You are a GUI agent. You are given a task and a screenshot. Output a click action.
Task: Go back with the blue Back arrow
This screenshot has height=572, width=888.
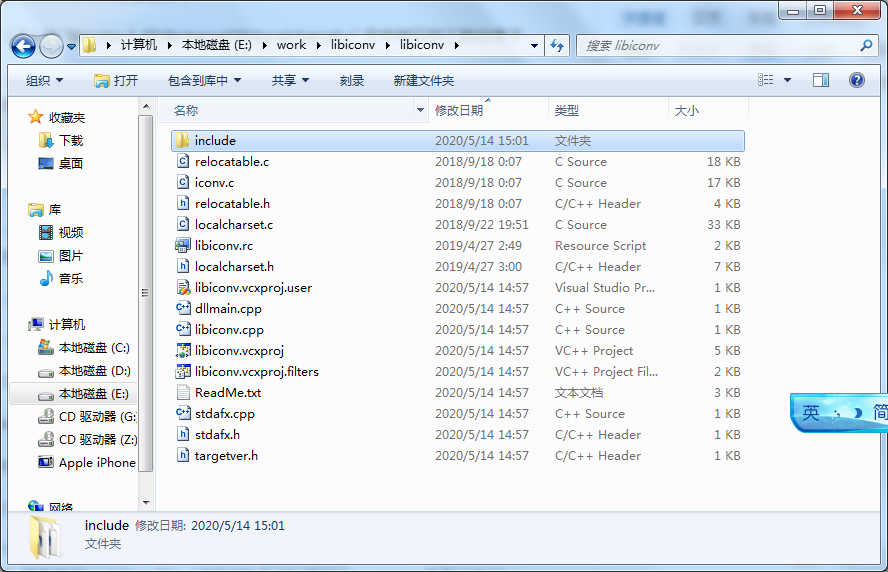(x=23, y=46)
